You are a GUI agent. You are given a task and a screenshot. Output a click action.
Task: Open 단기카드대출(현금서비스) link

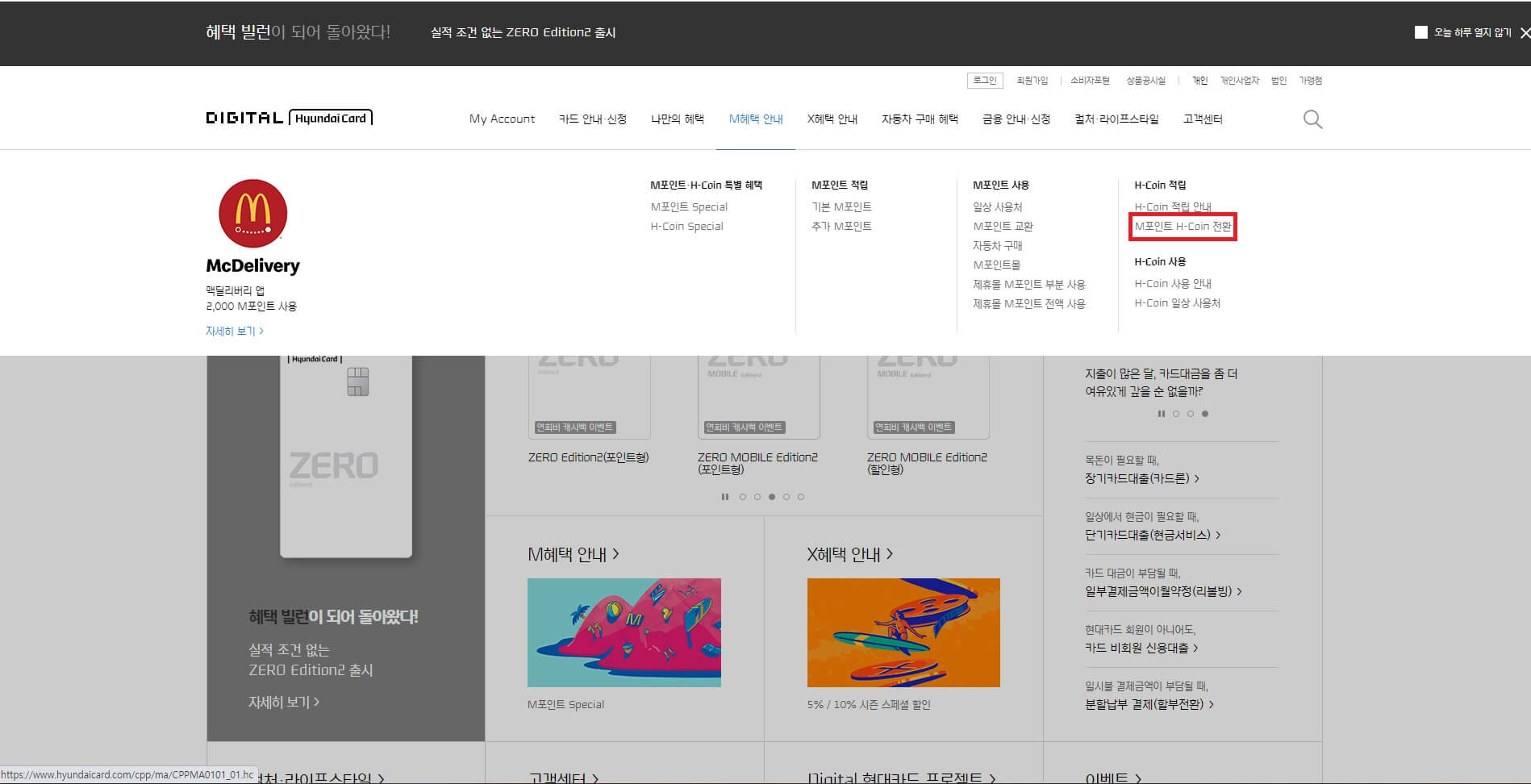pos(1153,535)
